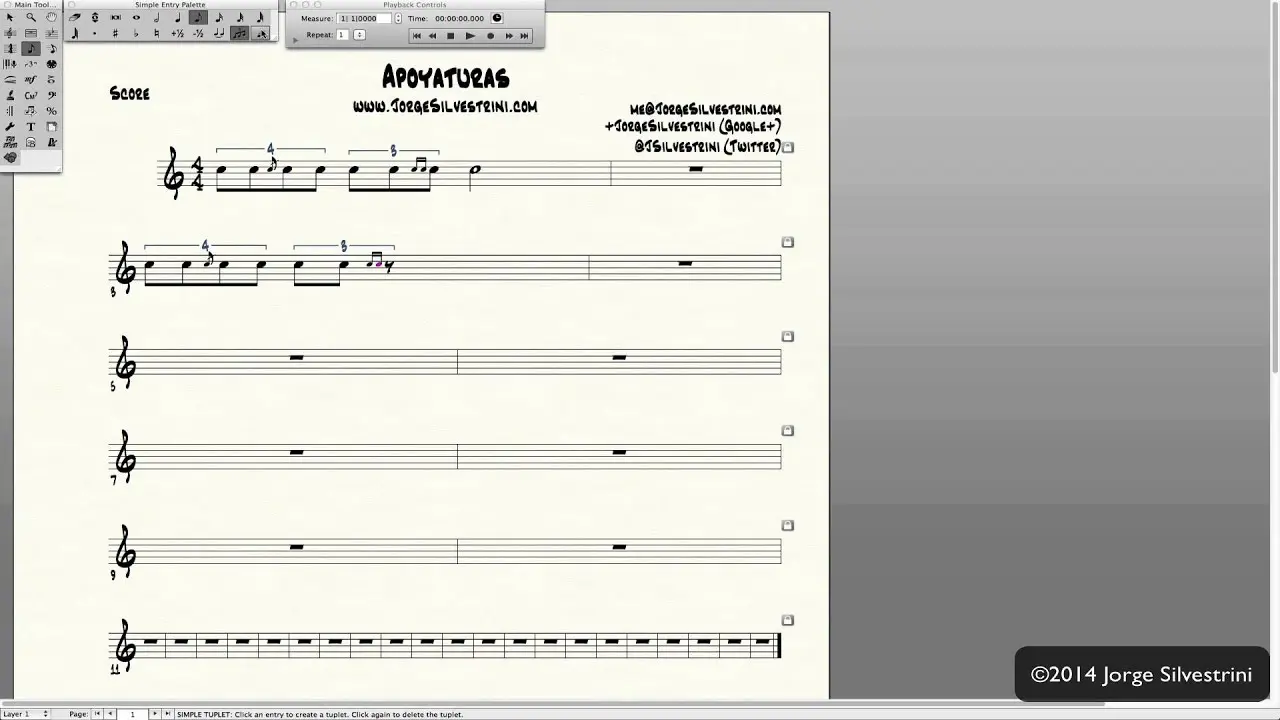Screen dimensions: 1280x720
Task: Go to the next page
Action: point(155,714)
